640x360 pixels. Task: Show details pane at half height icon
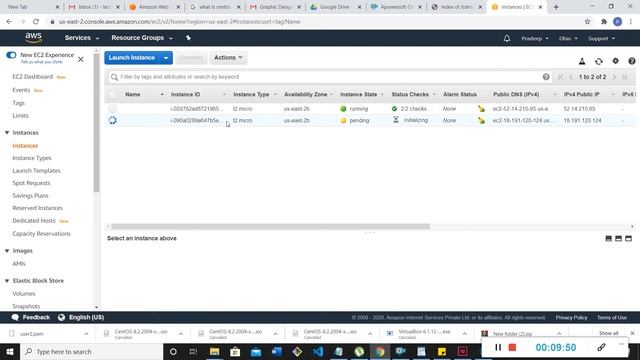click(x=618, y=238)
